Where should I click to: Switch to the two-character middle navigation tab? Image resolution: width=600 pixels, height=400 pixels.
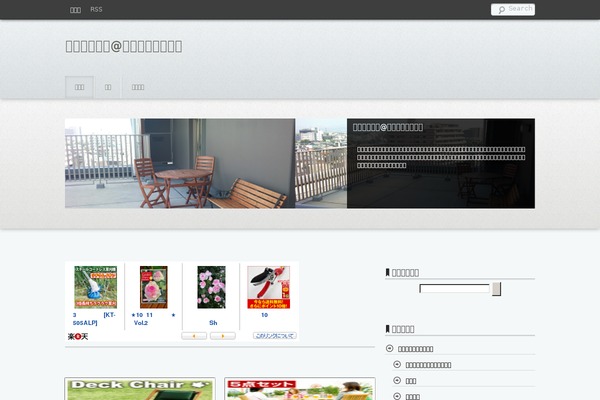tap(108, 87)
